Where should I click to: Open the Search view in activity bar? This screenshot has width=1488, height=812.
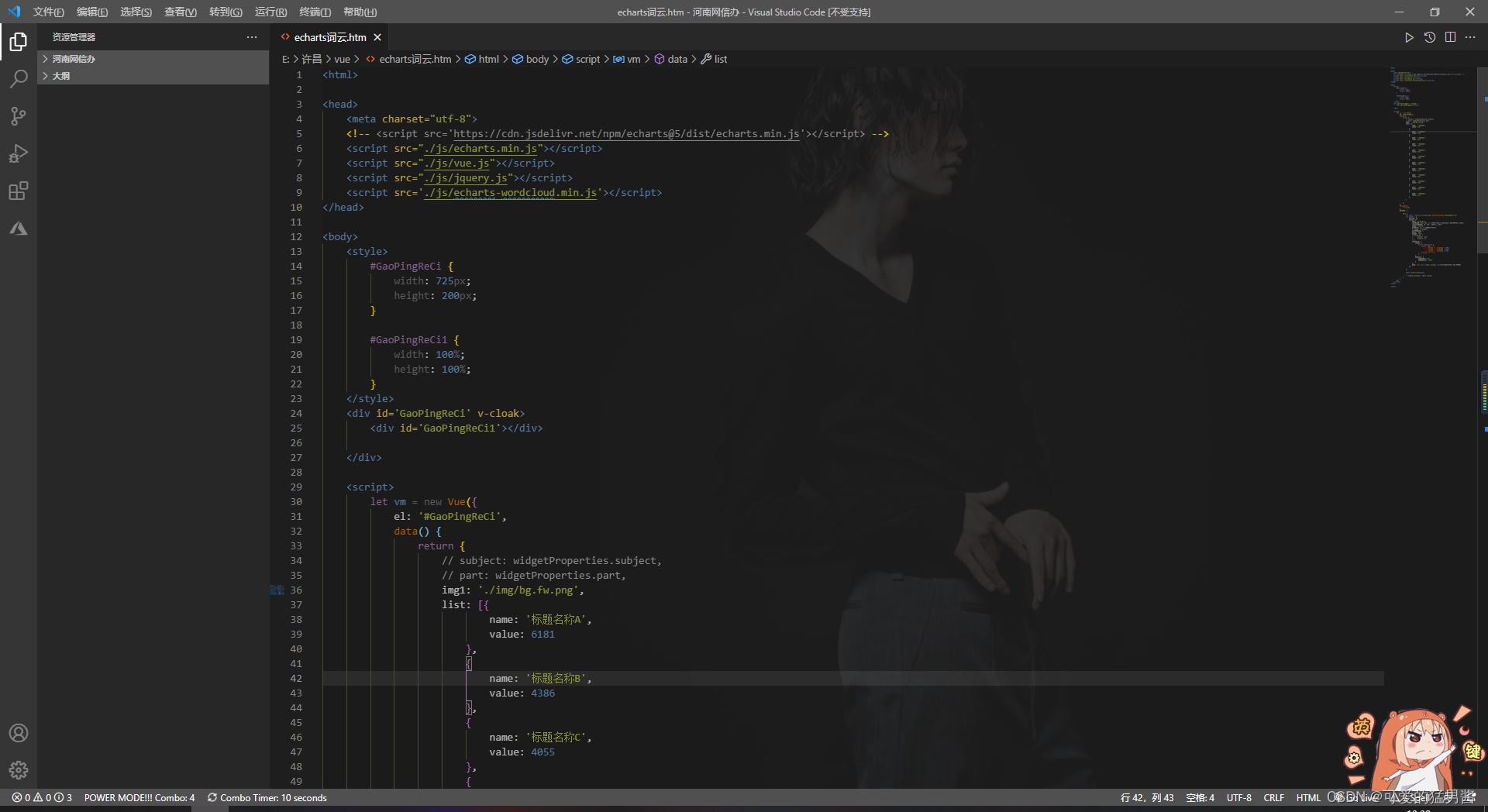click(x=19, y=78)
